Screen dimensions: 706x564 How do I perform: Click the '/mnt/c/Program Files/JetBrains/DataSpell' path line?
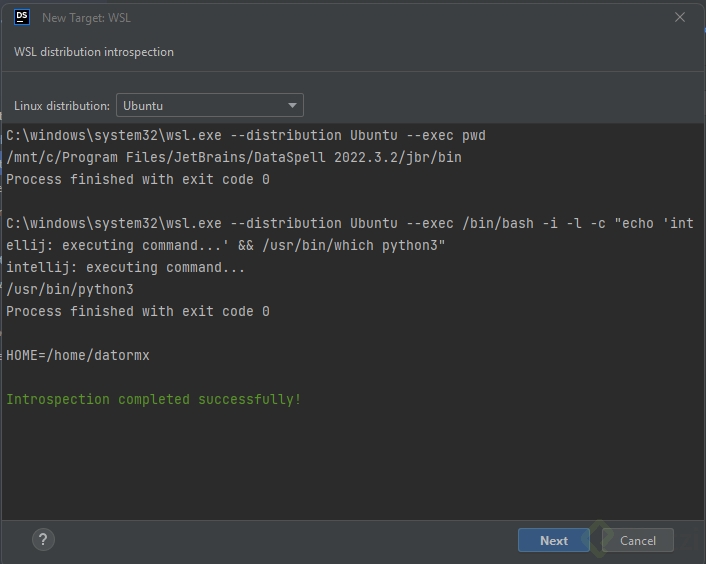click(x=234, y=158)
